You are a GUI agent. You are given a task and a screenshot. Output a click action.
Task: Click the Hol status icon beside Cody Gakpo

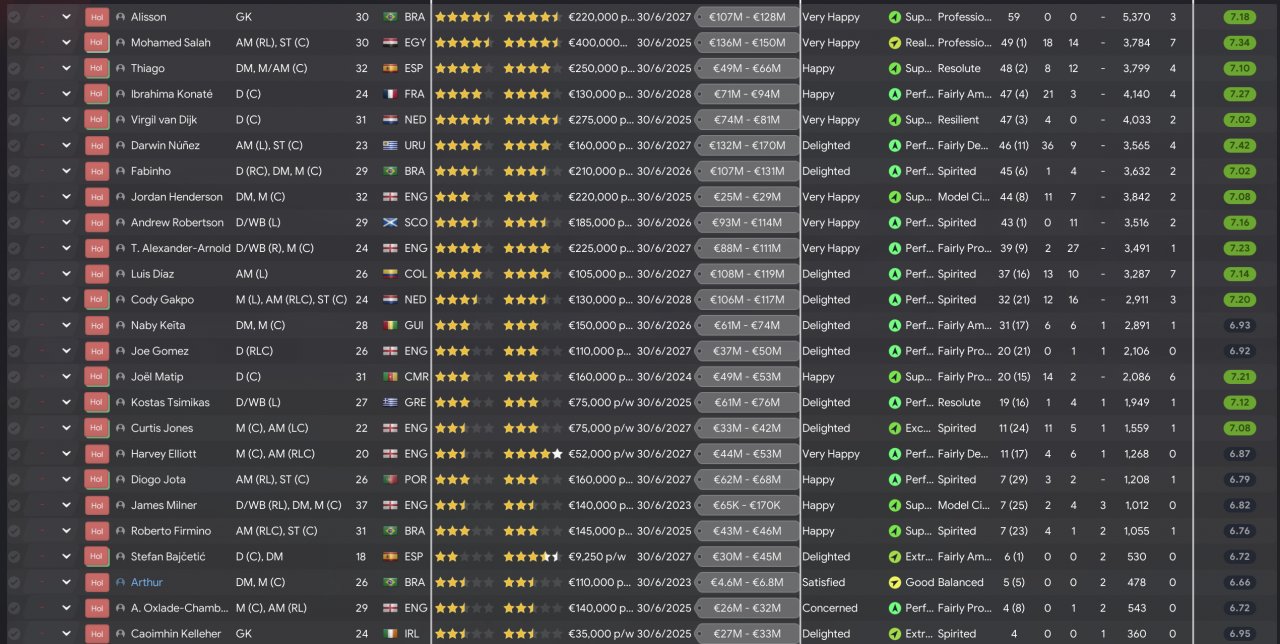[x=97, y=300]
